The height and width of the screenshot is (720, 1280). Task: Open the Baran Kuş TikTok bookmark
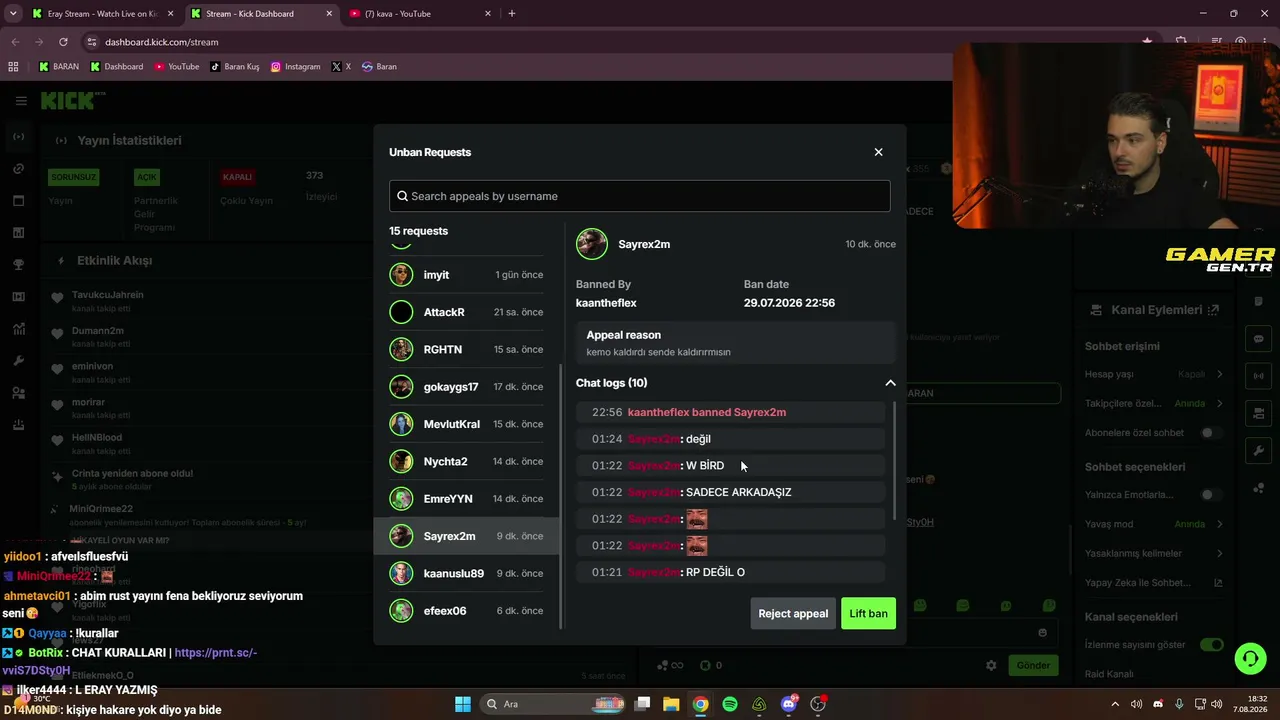click(x=235, y=67)
